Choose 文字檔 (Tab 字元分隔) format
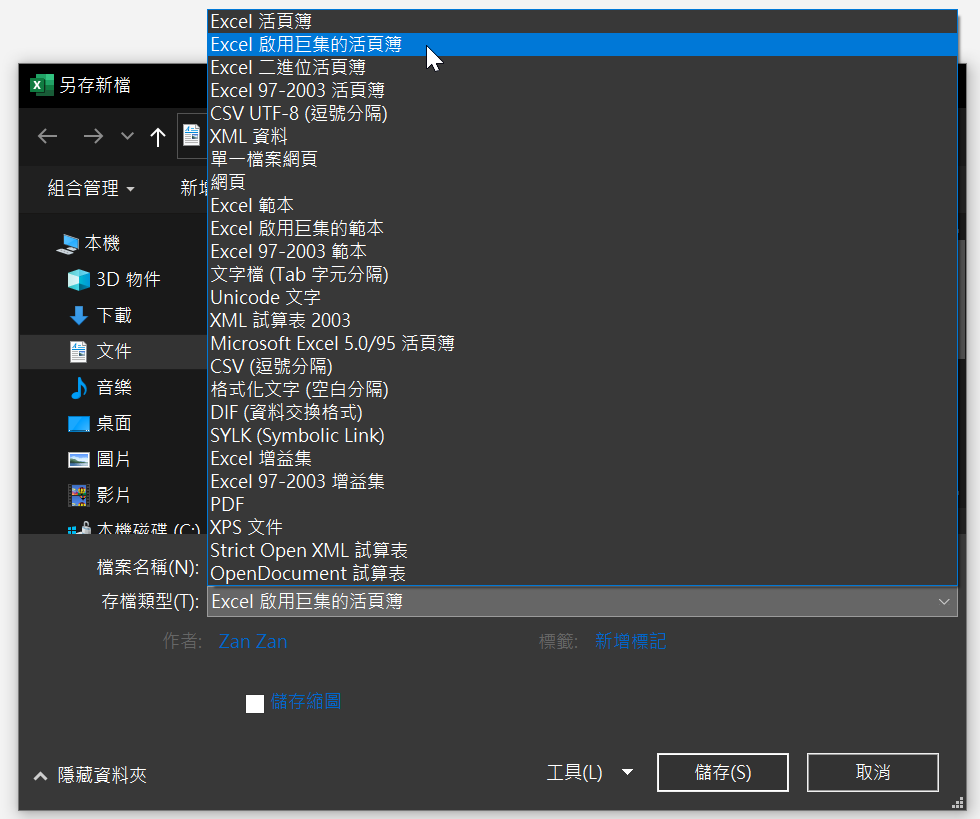This screenshot has height=819, width=980. tap(582, 274)
